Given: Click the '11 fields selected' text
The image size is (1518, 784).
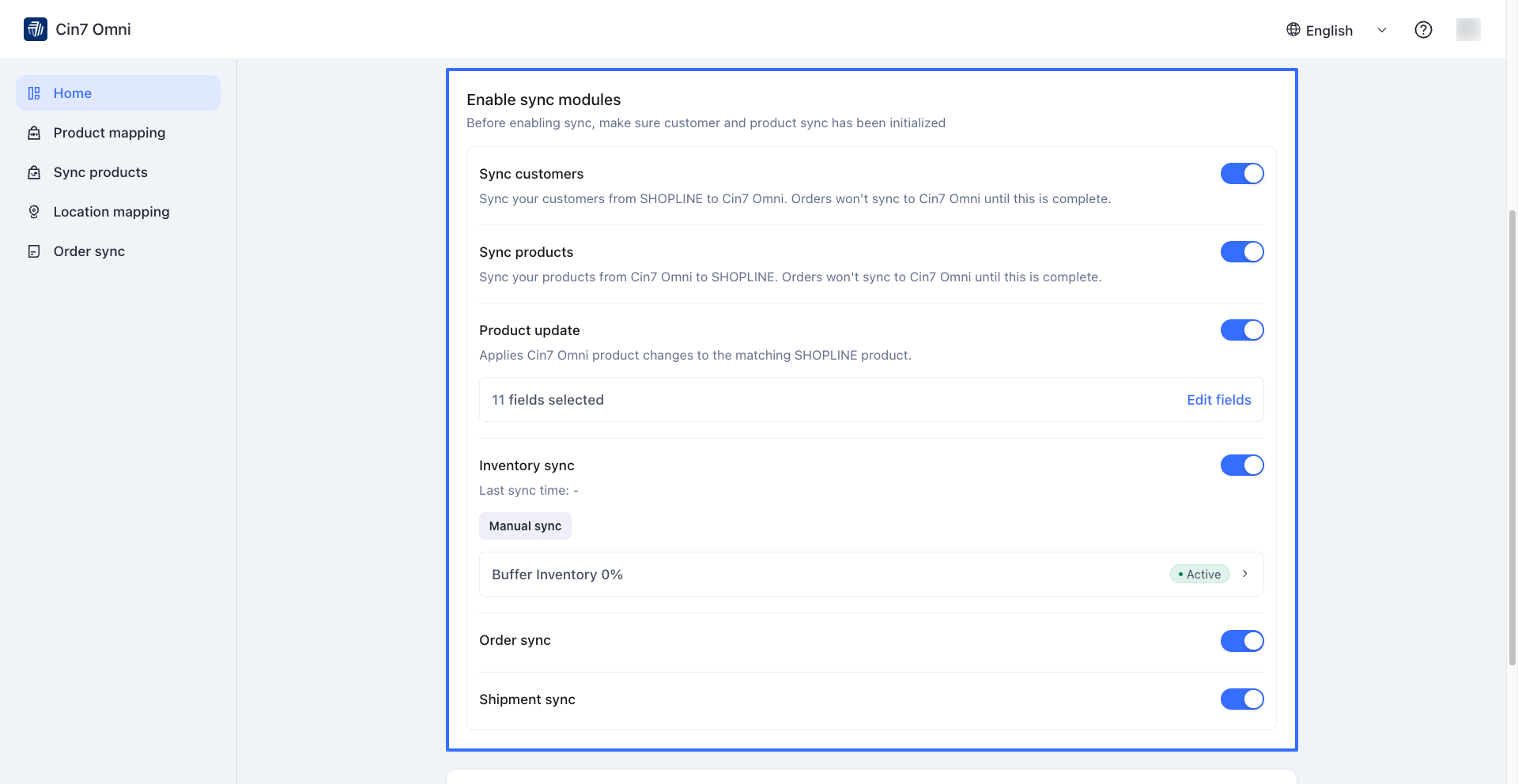Looking at the screenshot, I should tap(548, 400).
